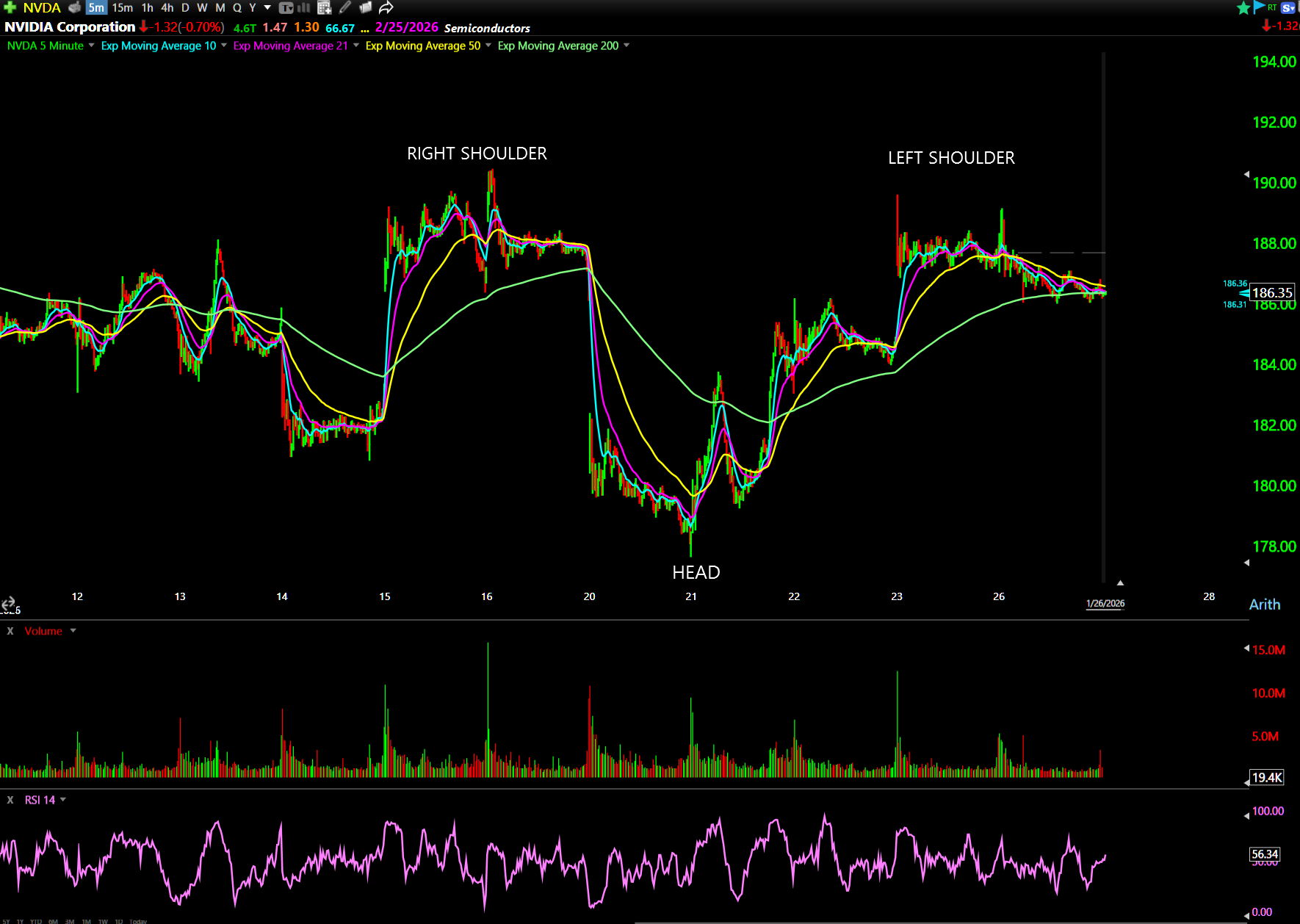Click the calendar-plus icon in the toolbar
This screenshot has height=924, width=1300.
click(x=324, y=8)
